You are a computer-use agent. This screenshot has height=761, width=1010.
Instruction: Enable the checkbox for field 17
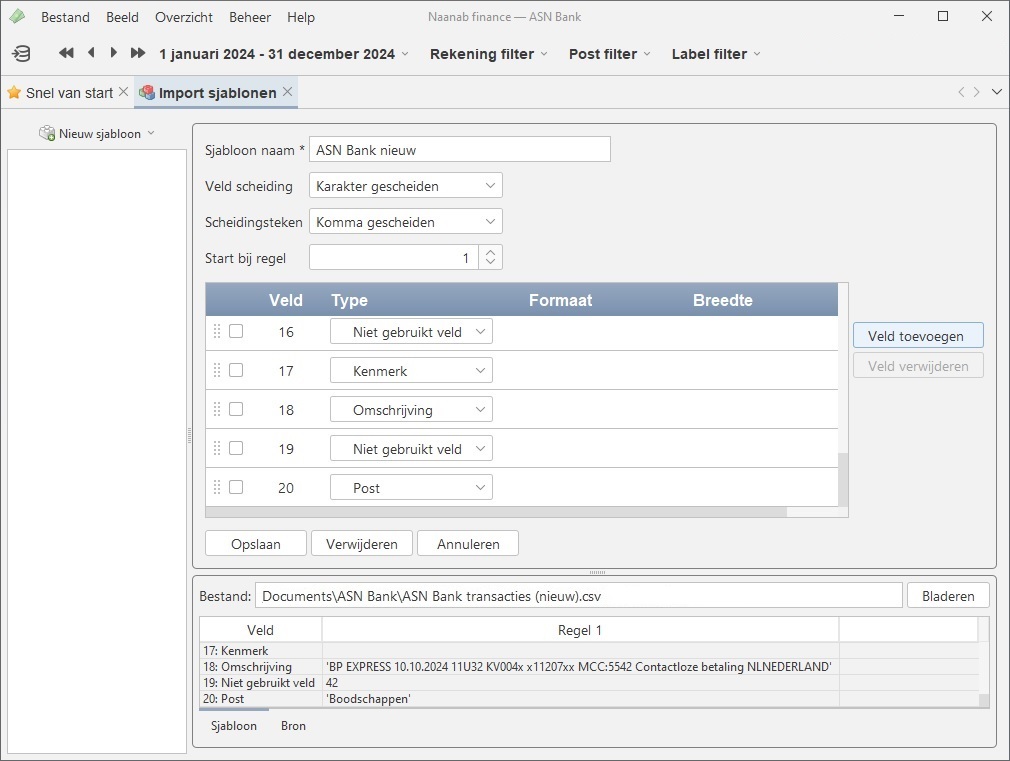[236, 370]
